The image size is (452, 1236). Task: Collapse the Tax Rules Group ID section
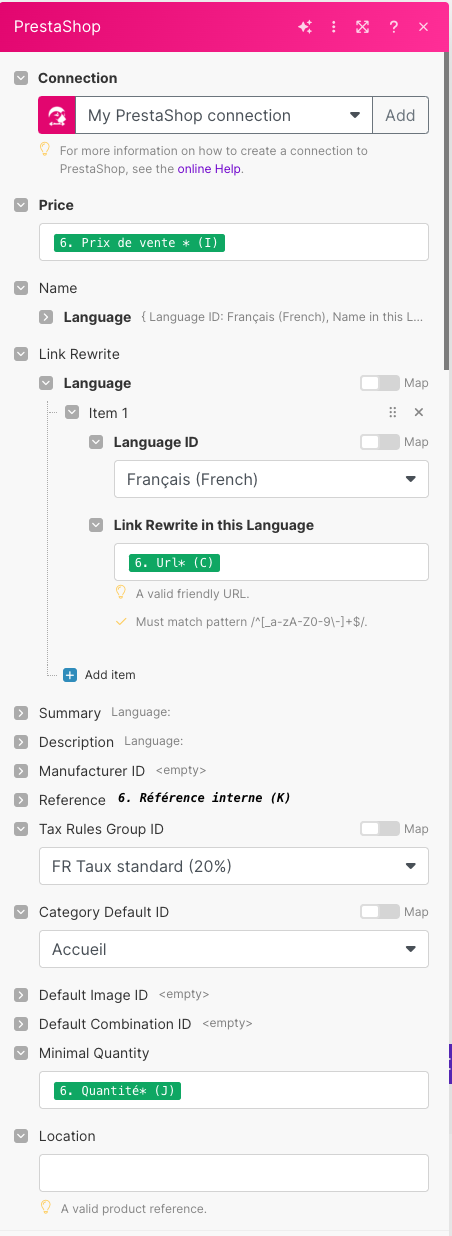click(21, 829)
